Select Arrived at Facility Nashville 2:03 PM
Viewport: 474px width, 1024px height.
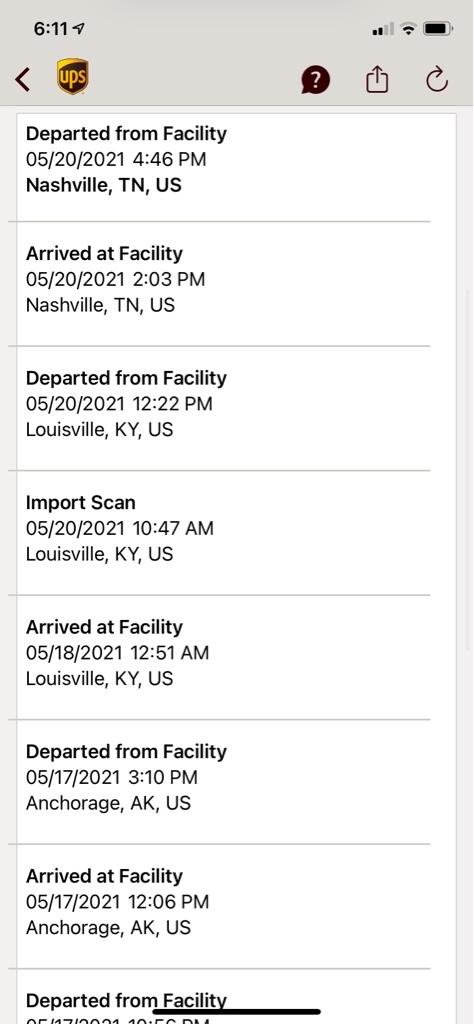click(x=223, y=284)
